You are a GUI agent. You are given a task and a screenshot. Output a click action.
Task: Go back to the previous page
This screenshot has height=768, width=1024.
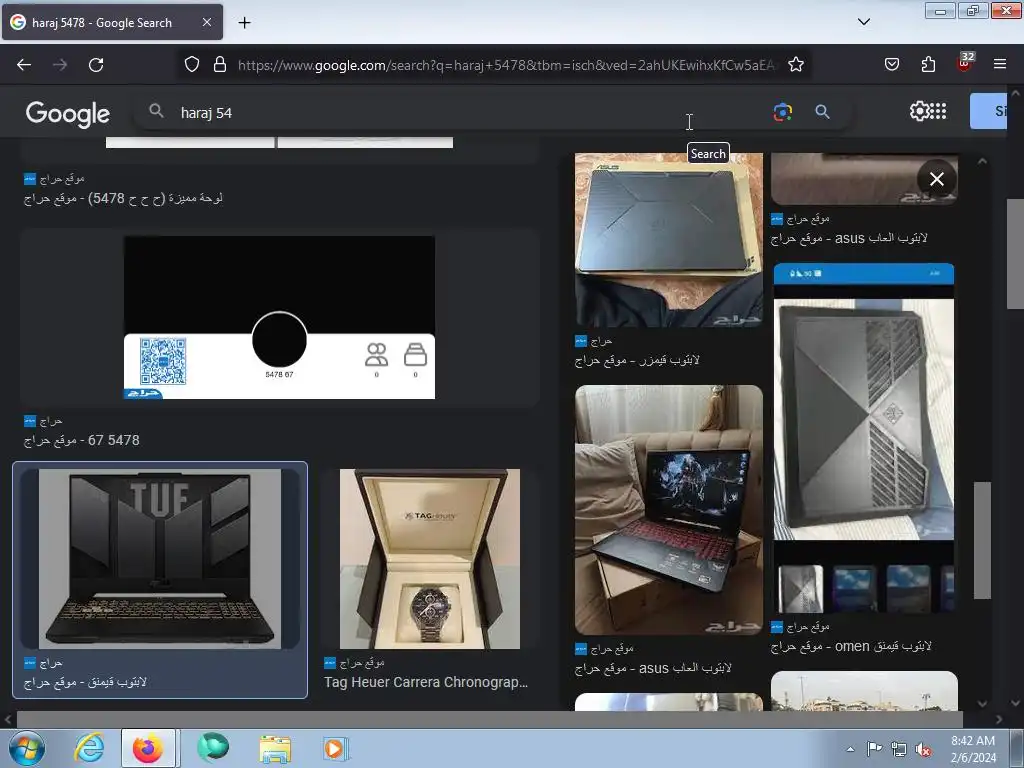click(24, 65)
